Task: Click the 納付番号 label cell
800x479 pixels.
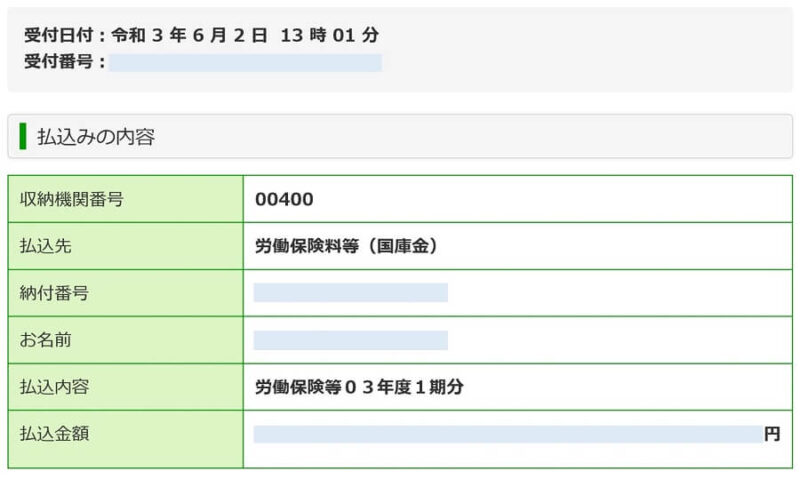Action: 126,293
